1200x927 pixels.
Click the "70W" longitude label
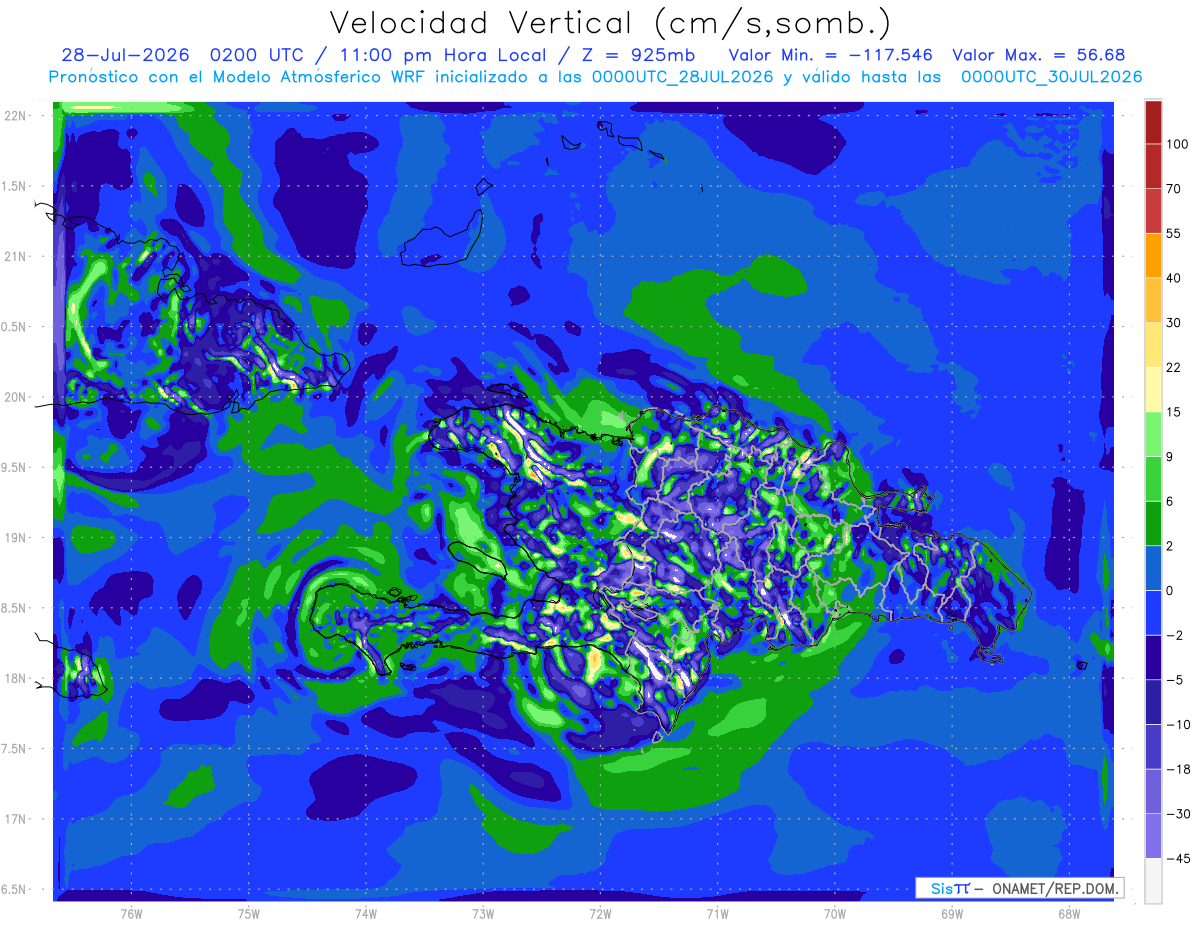pos(834,913)
